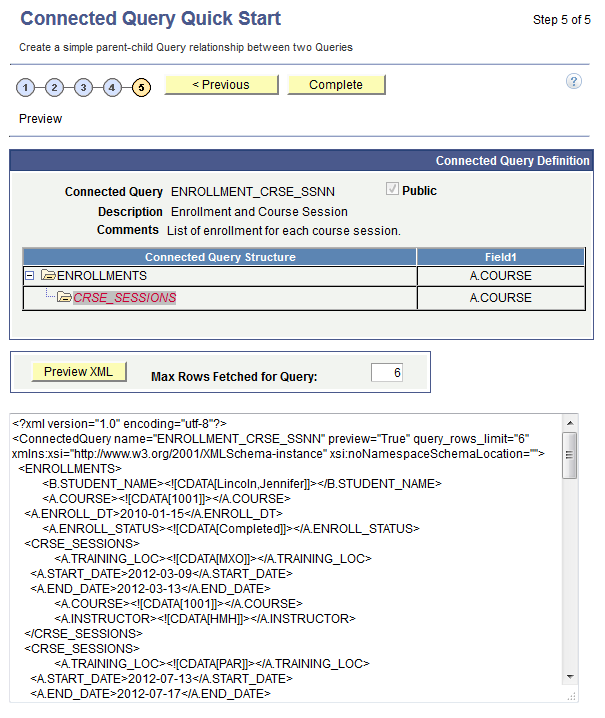Viewport: 605px width, 718px height.
Task: Click the XML scrollbar thumb
Action: [569, 455]
